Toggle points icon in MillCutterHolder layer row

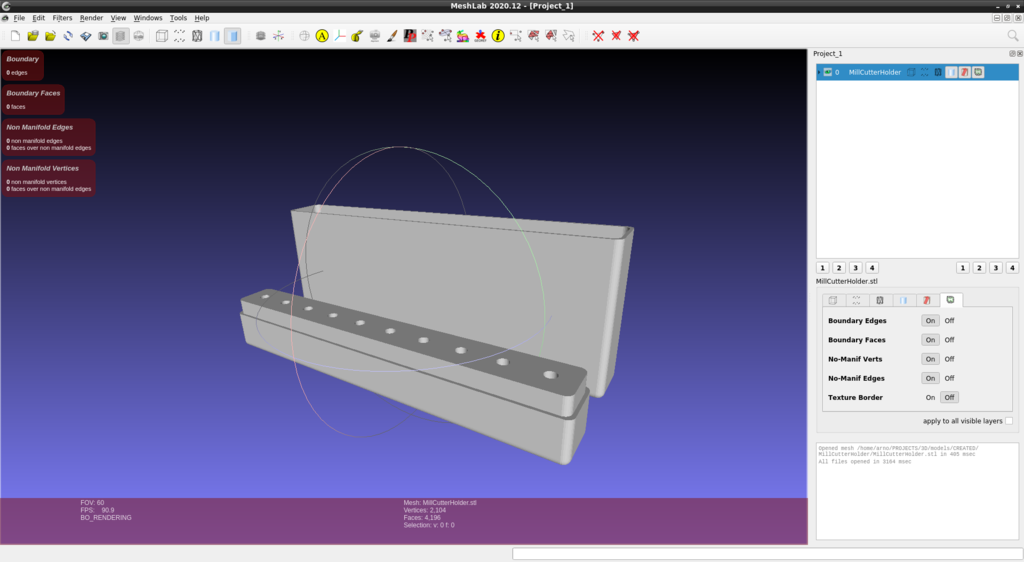click(925, 72)
